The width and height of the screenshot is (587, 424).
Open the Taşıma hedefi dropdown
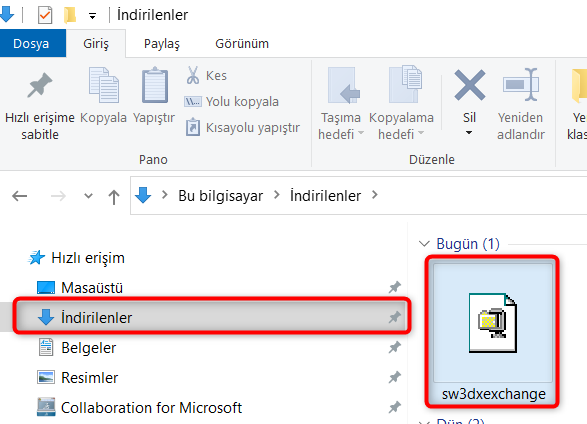(x=341, y=125)
